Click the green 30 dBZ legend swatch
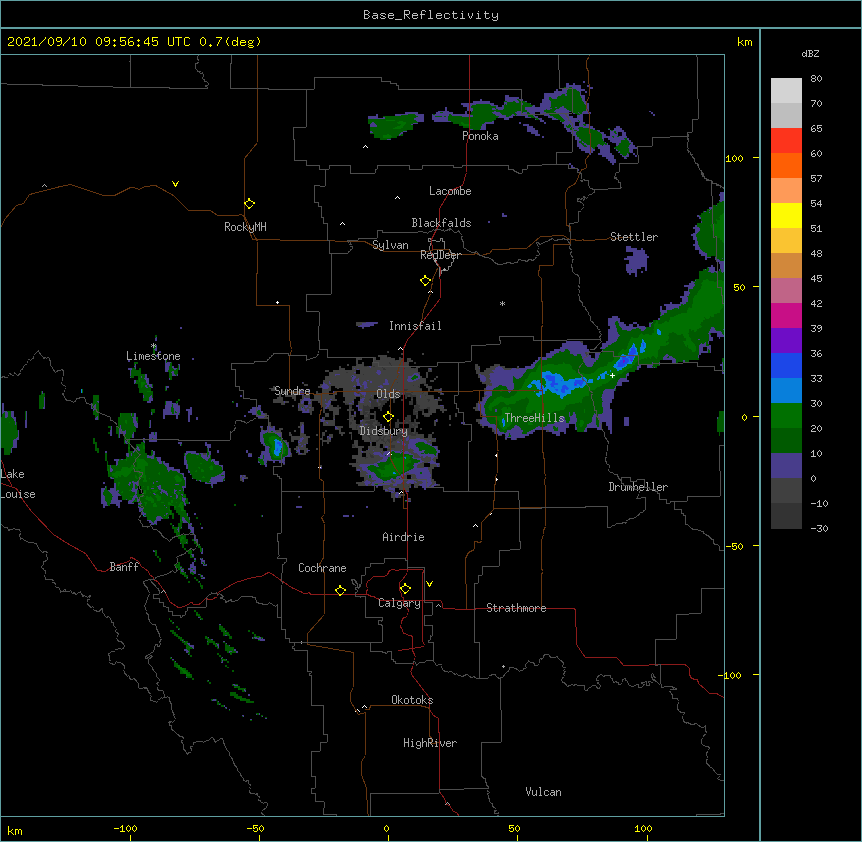 coord(786,415)
